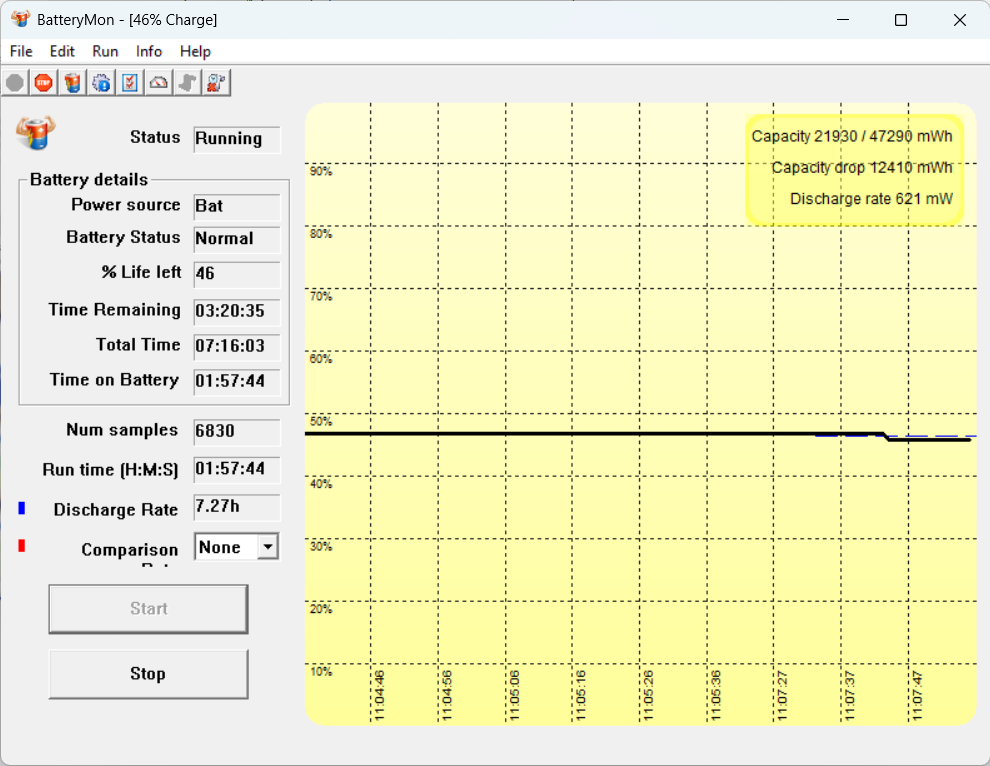Image resolution: width=990 pixels, height=766 pixels.
Task: Click the 11:07:27 time label on the chart
Action: coord(782,696)
